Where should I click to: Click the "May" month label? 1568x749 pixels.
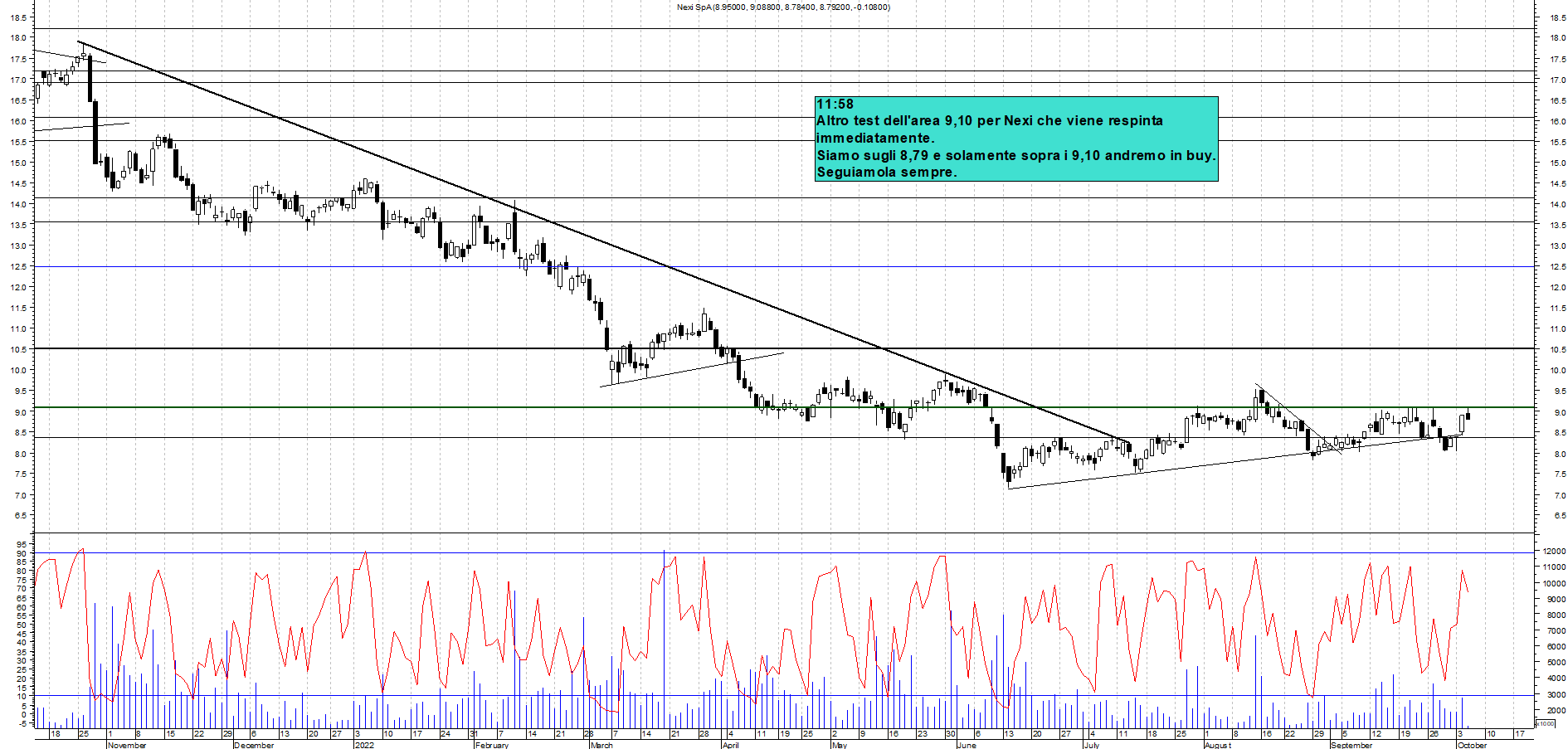click(x=840, y=745)
